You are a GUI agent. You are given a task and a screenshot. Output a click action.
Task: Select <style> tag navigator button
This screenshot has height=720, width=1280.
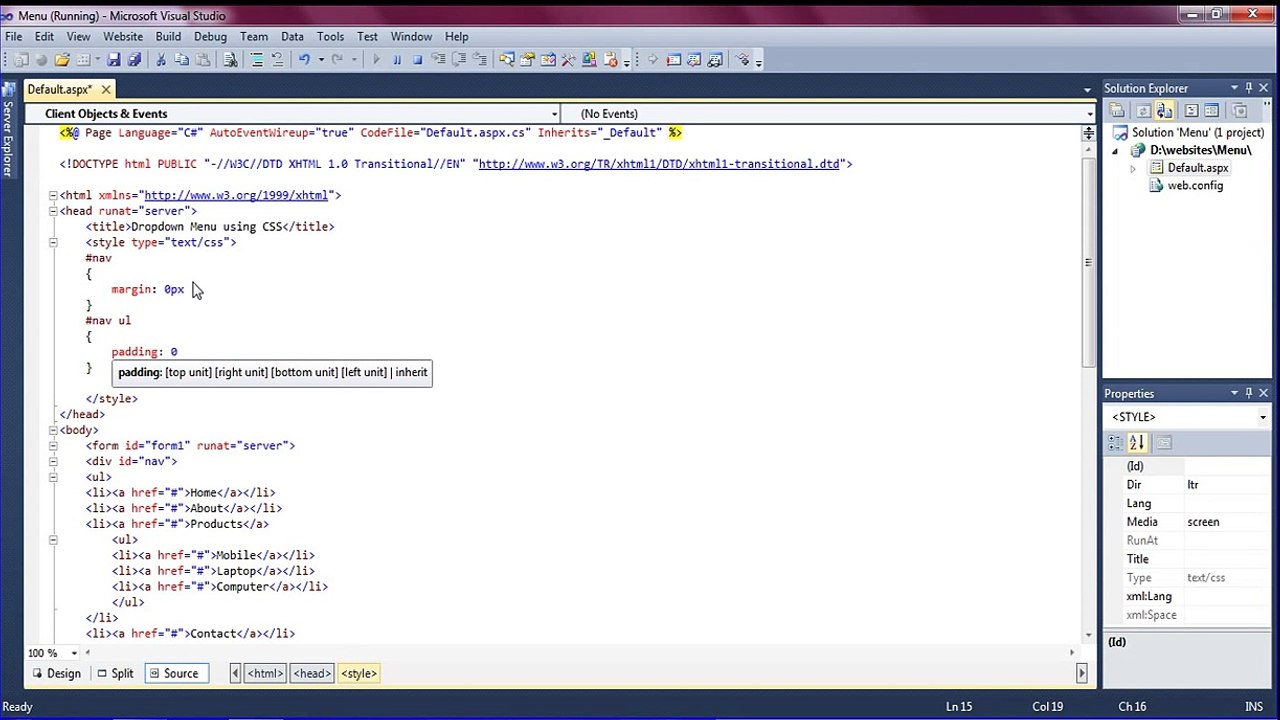358,673
